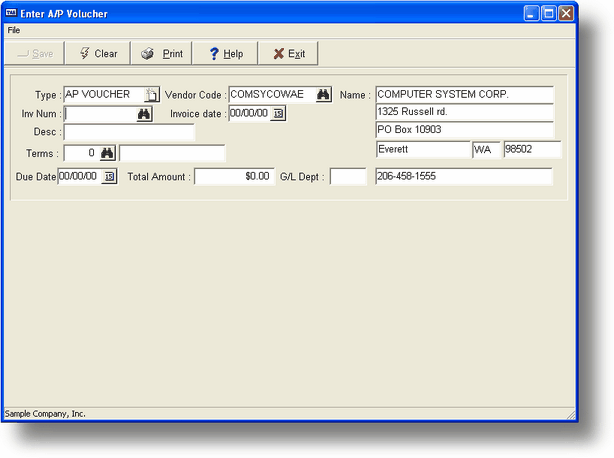Click the address field 1325 Russell rd.
614x458 pixels.
[x=464, y=112]
